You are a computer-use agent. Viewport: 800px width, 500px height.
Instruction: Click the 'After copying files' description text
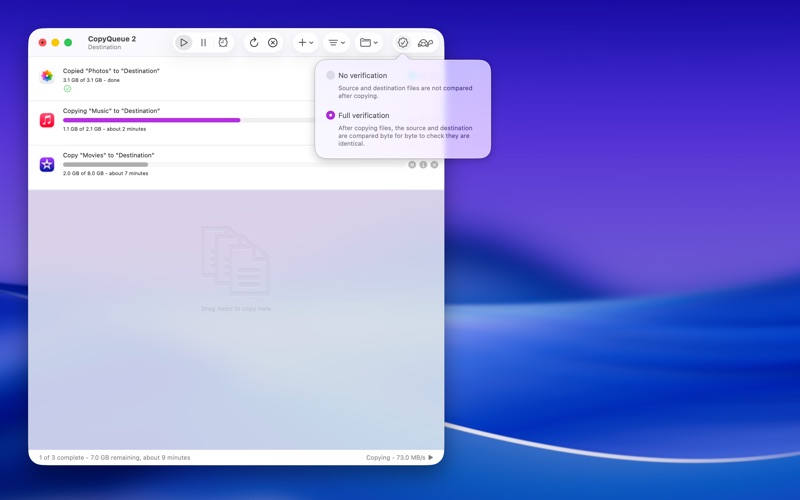[405, 136]
